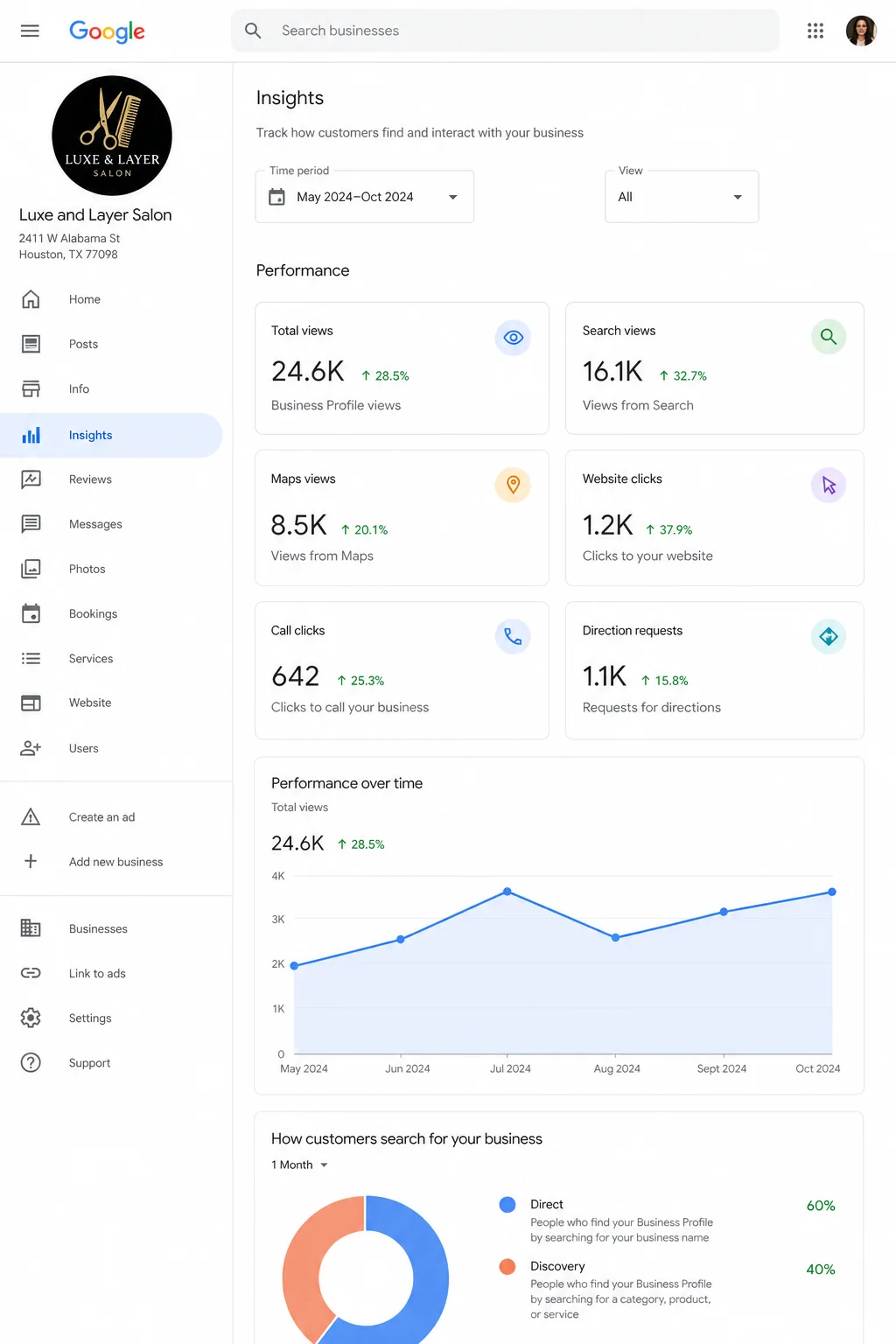Click the Google logo
The image size is (896, 1344).
click(x=107, y=31)
